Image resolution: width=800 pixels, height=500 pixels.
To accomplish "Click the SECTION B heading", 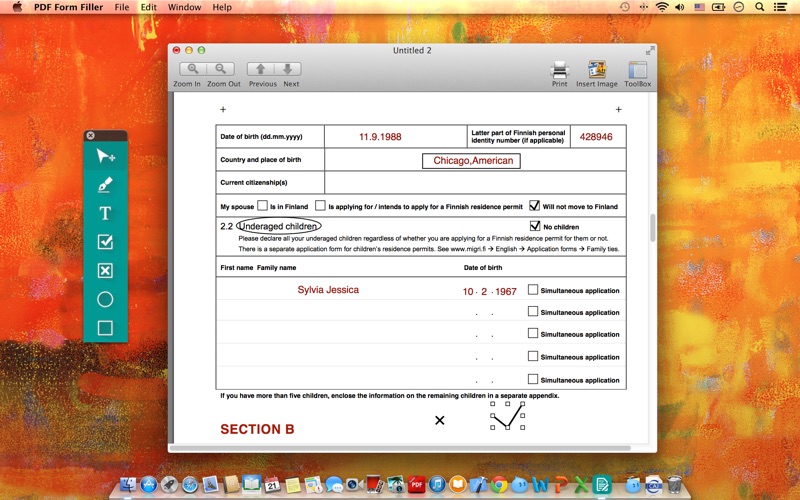I will [257, 429].
